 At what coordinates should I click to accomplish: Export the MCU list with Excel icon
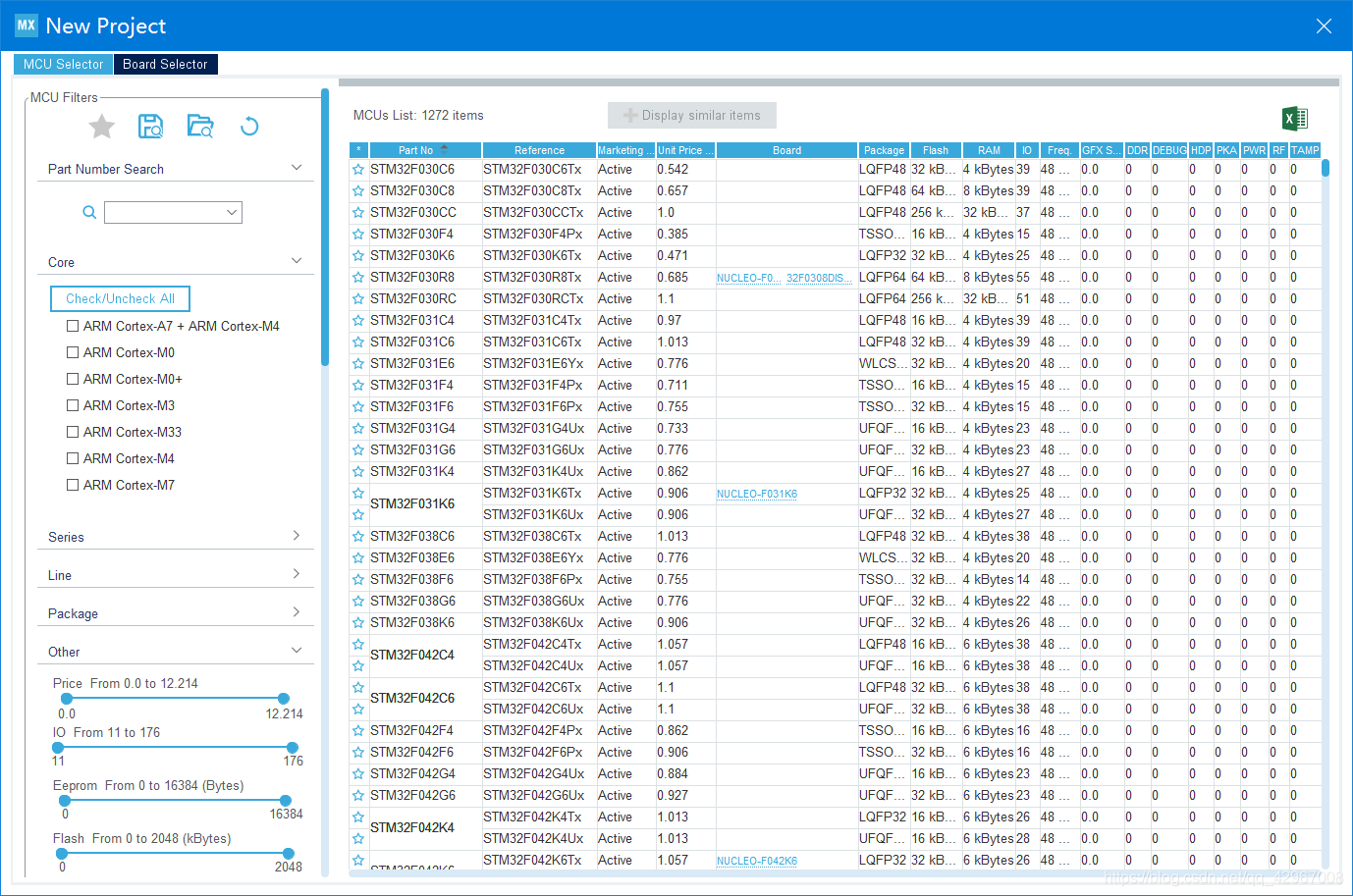[1294, 119]
